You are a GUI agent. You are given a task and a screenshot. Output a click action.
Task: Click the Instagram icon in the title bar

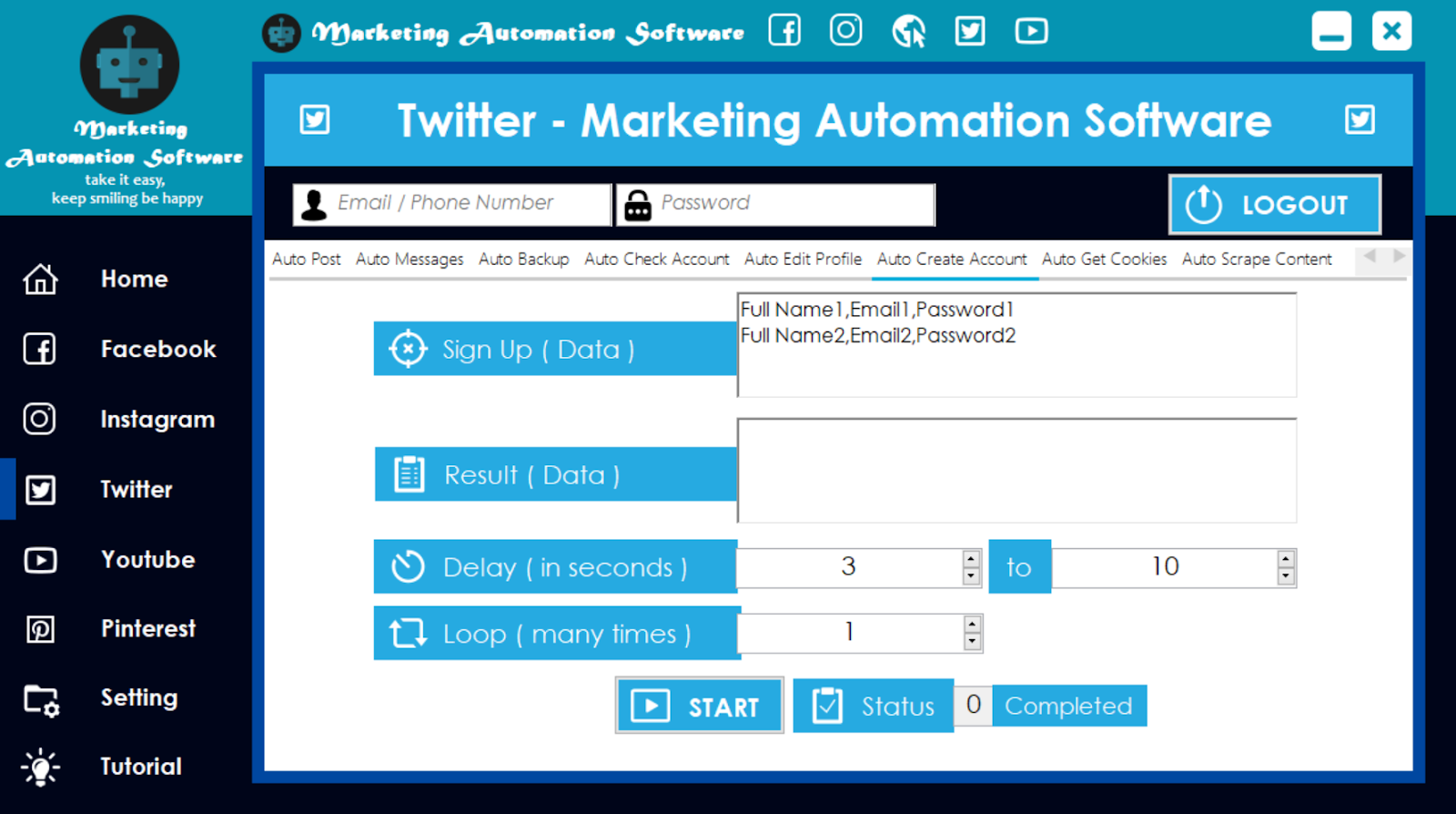coord(845,30)
